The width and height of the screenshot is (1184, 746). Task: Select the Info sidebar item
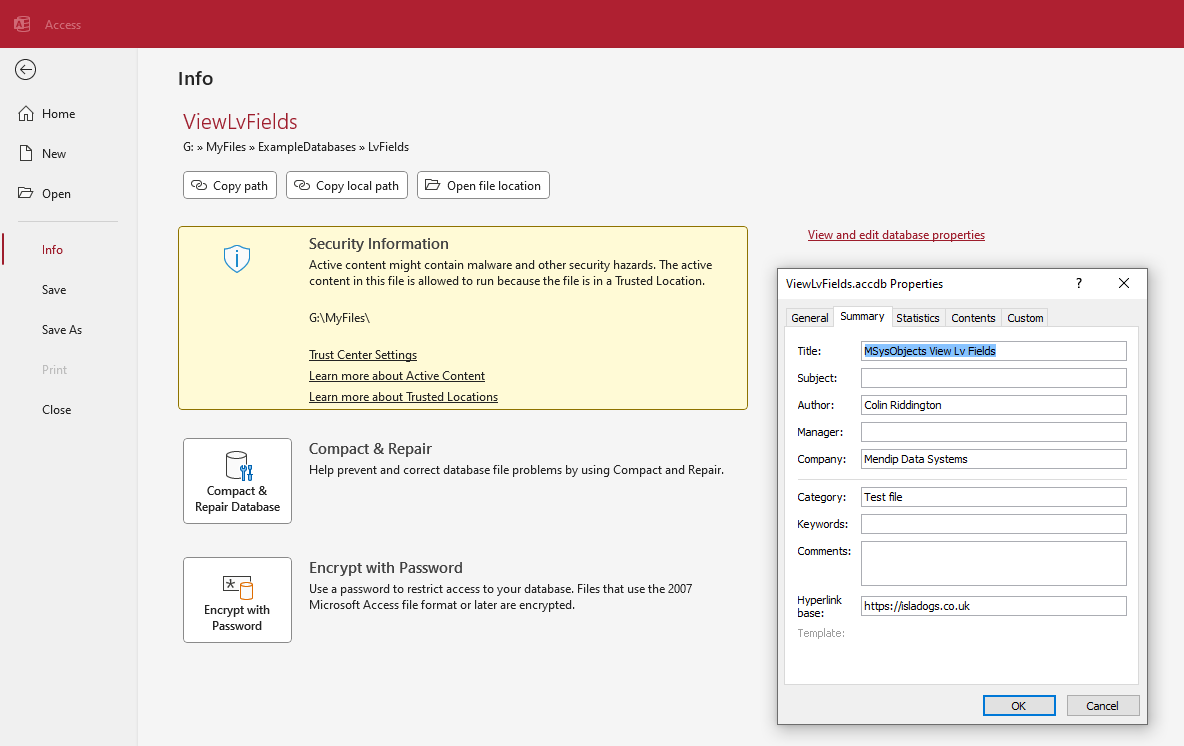(x=52, y=250)
